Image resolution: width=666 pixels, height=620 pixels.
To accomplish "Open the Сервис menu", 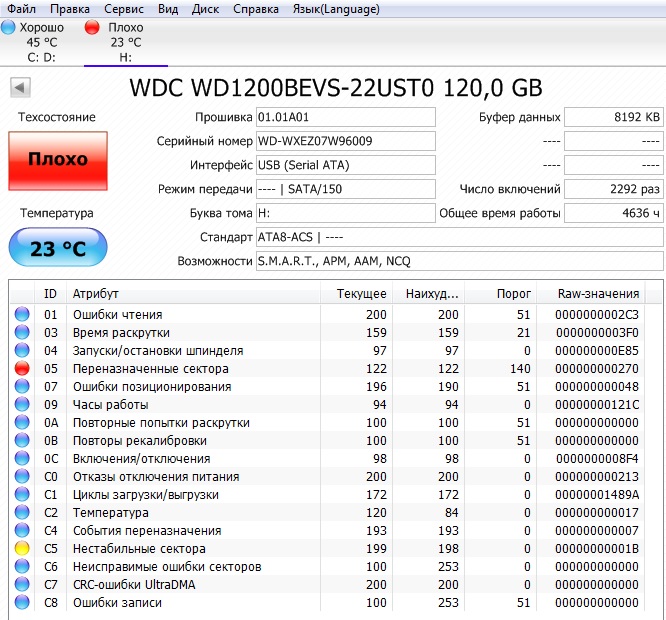I will click(124, 9).
